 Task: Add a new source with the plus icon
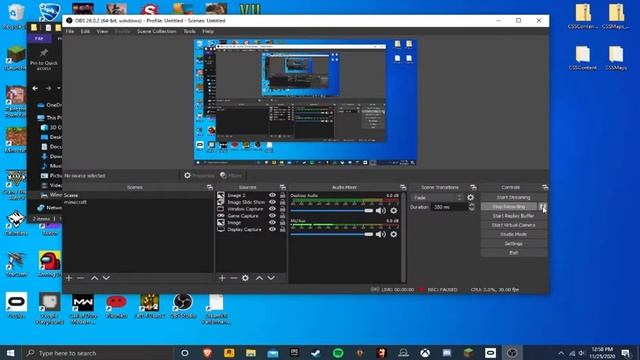pyautogui.click(x=222, y=278)
